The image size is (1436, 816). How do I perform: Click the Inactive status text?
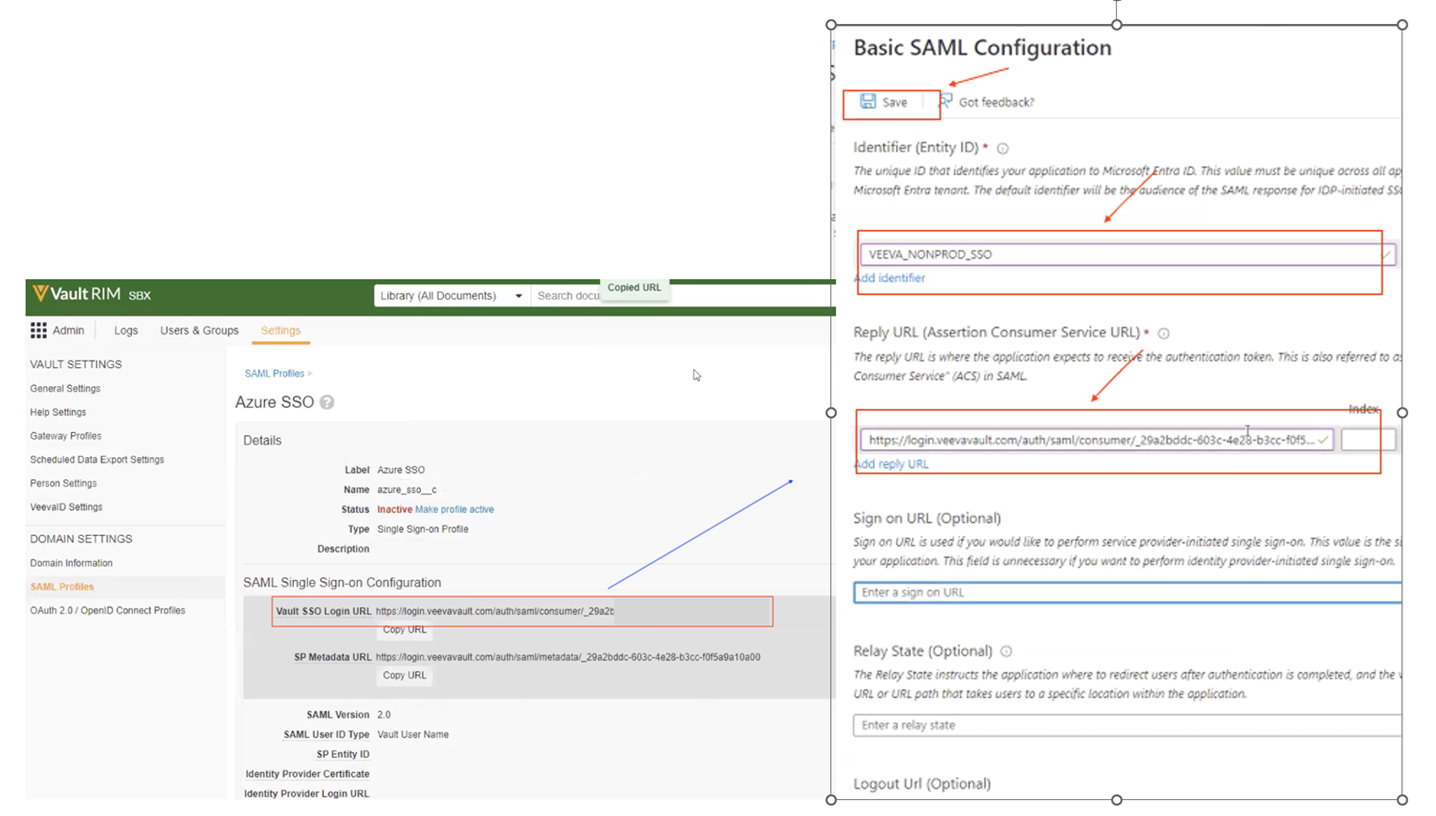[x=394, y=509]
